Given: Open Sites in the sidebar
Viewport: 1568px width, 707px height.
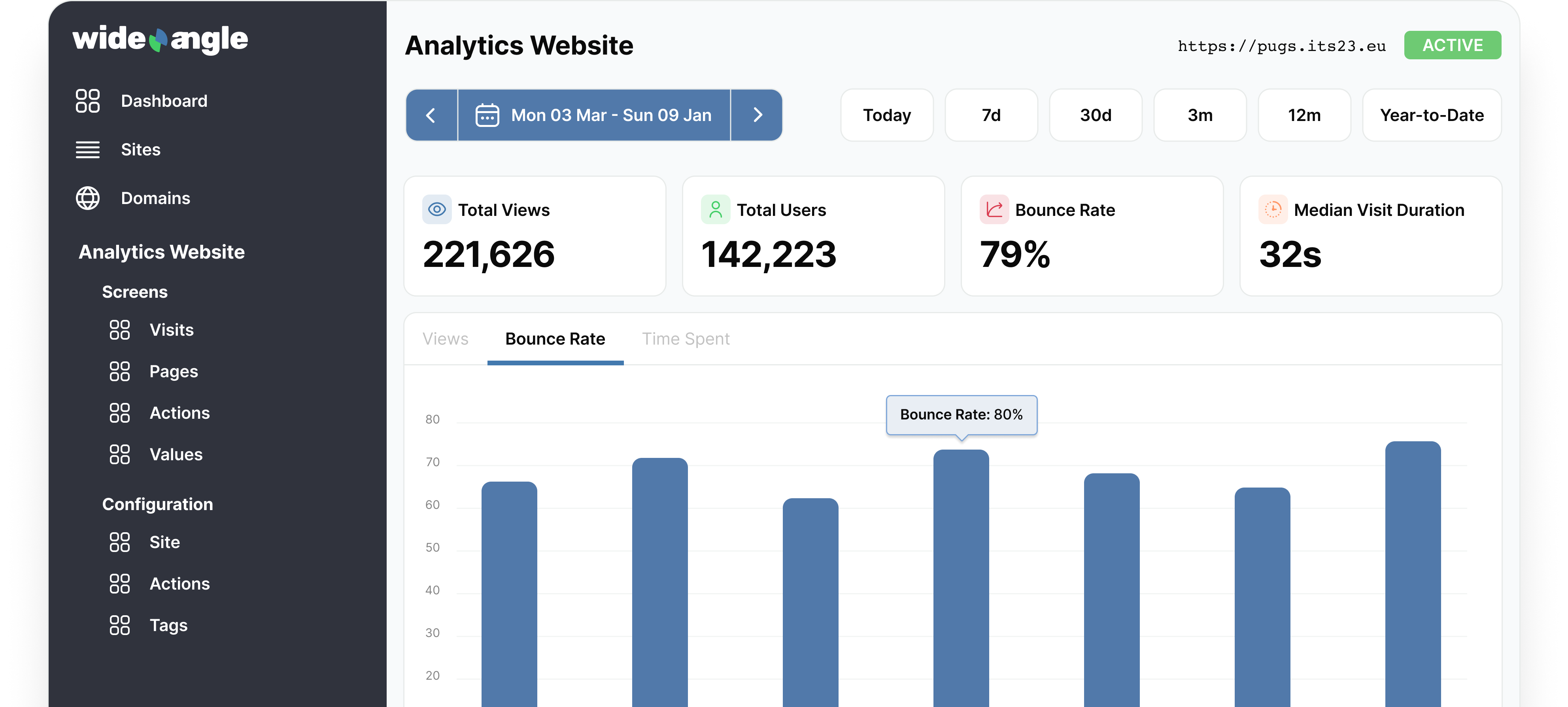Looking at the screenshot, I should [x=141, y=150].
